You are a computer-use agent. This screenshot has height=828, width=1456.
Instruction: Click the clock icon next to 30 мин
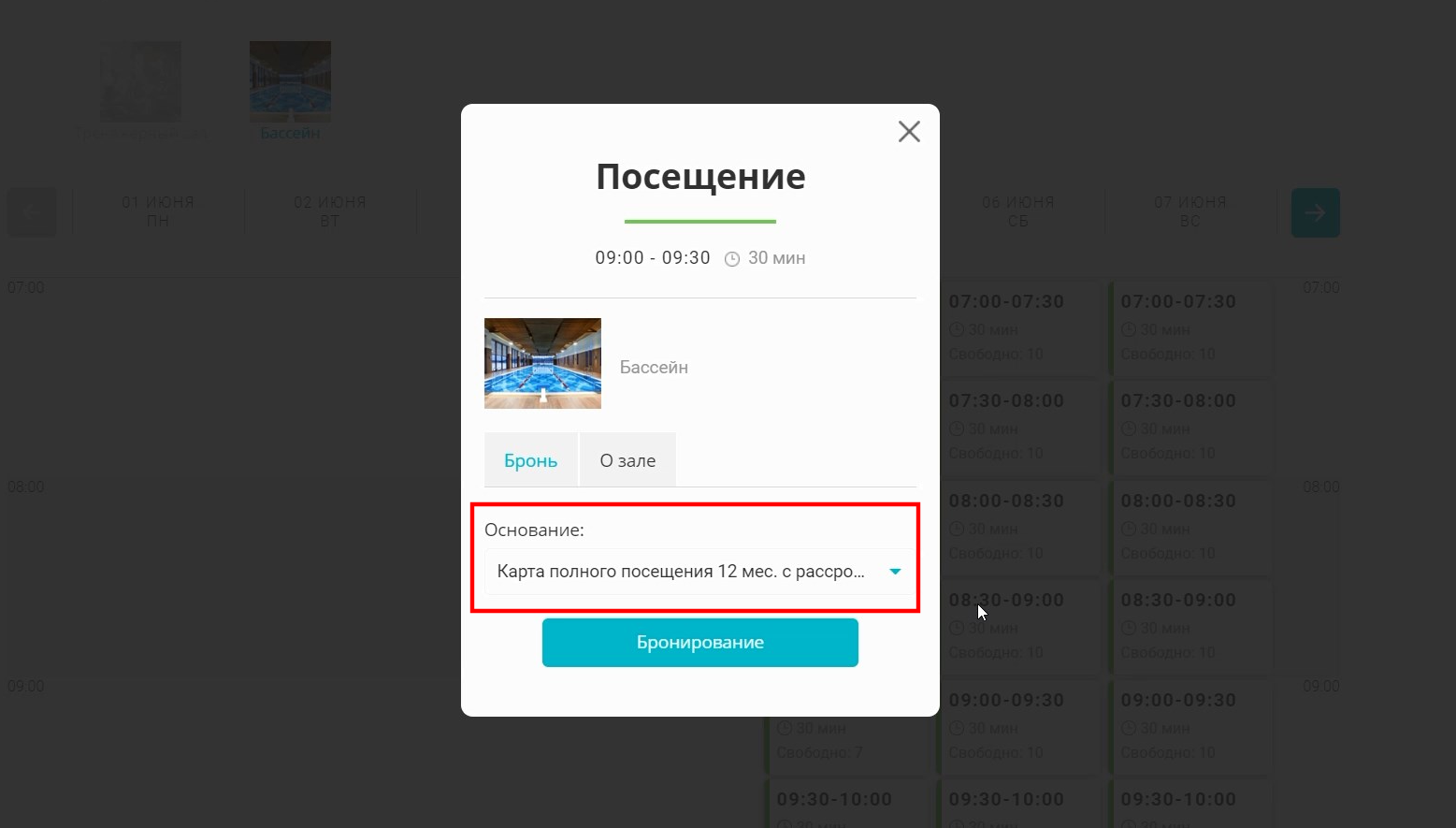732,259
